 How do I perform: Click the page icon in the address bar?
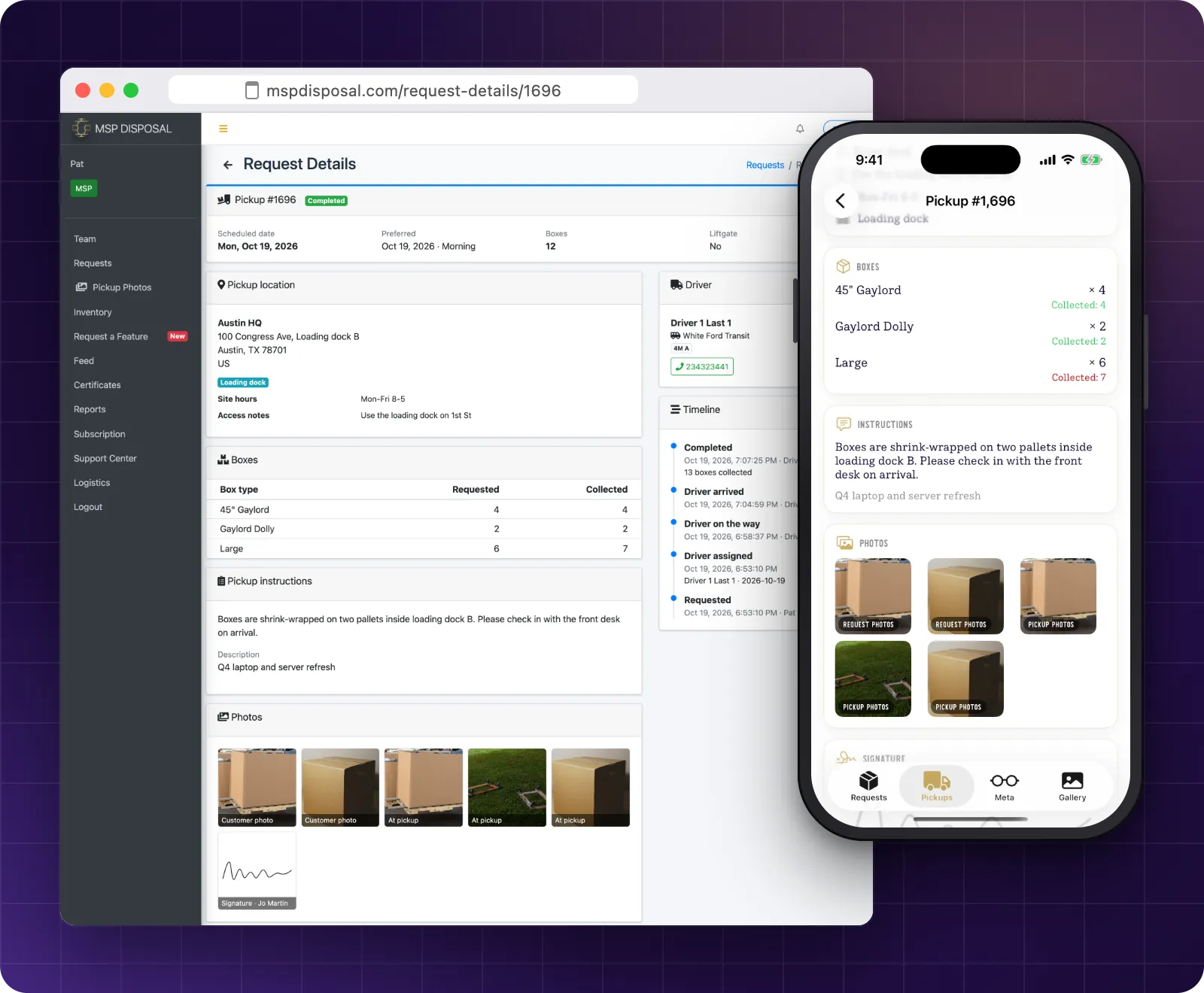[x=252, y=90]
